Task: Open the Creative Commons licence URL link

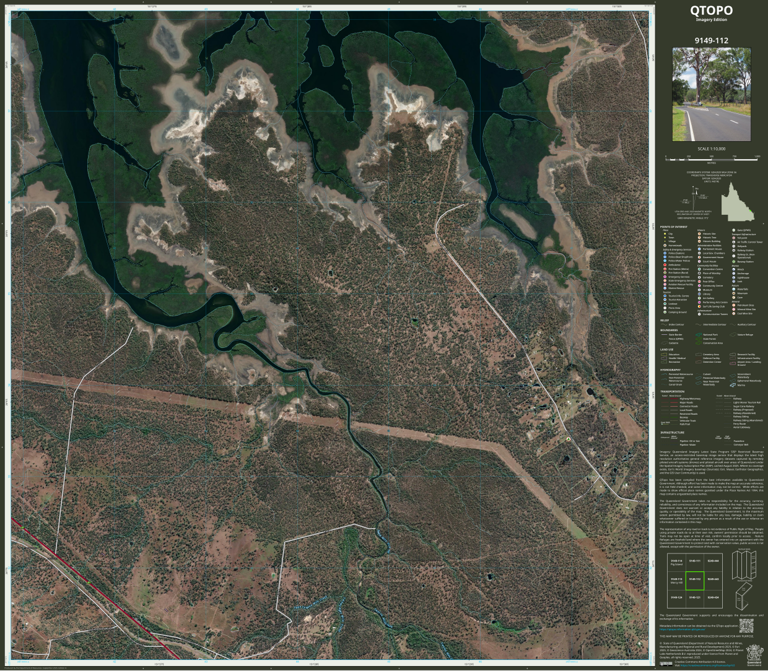Action: tap(708, 665)
